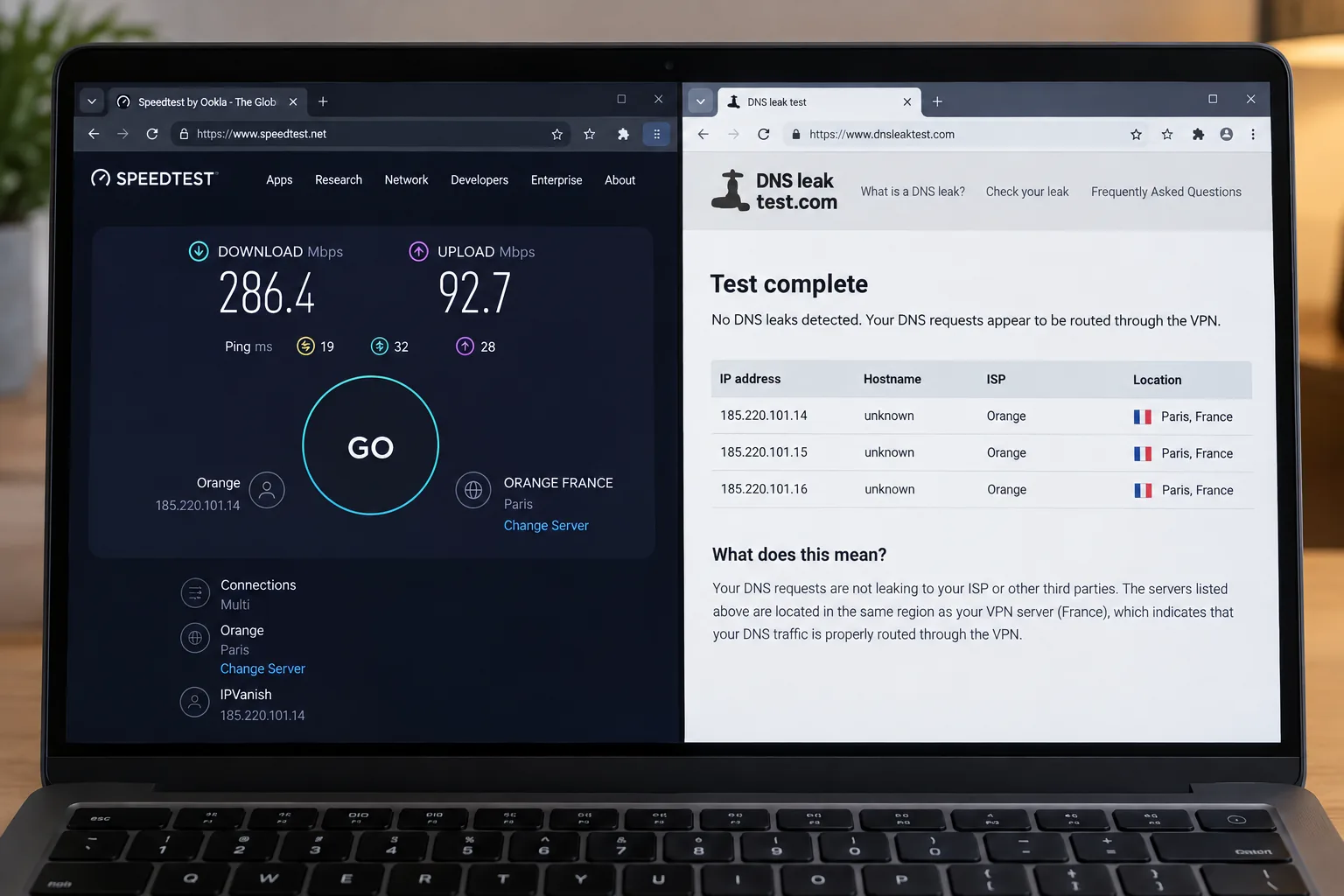Viewport: 1344px width, 896px height.
Task: Open the tab search chevron in the Speedtest window
Action: [x=92, y=101]
